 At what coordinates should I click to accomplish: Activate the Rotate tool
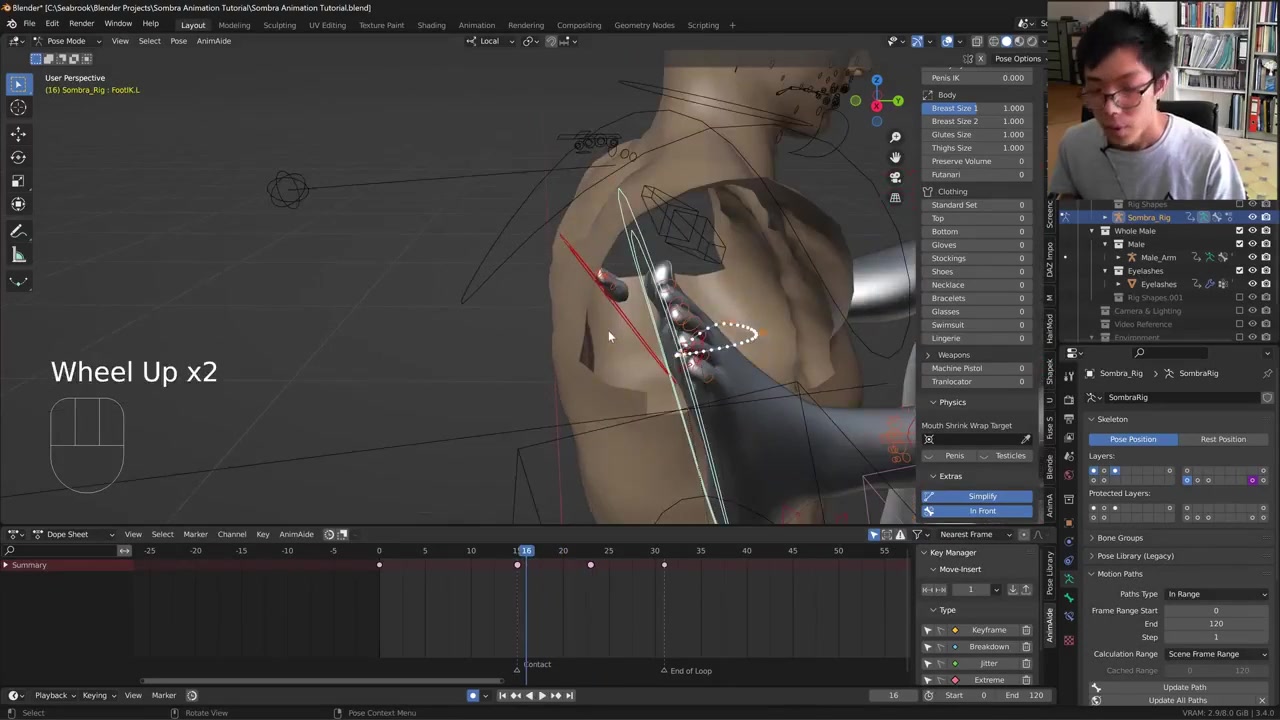click(18, 157)
